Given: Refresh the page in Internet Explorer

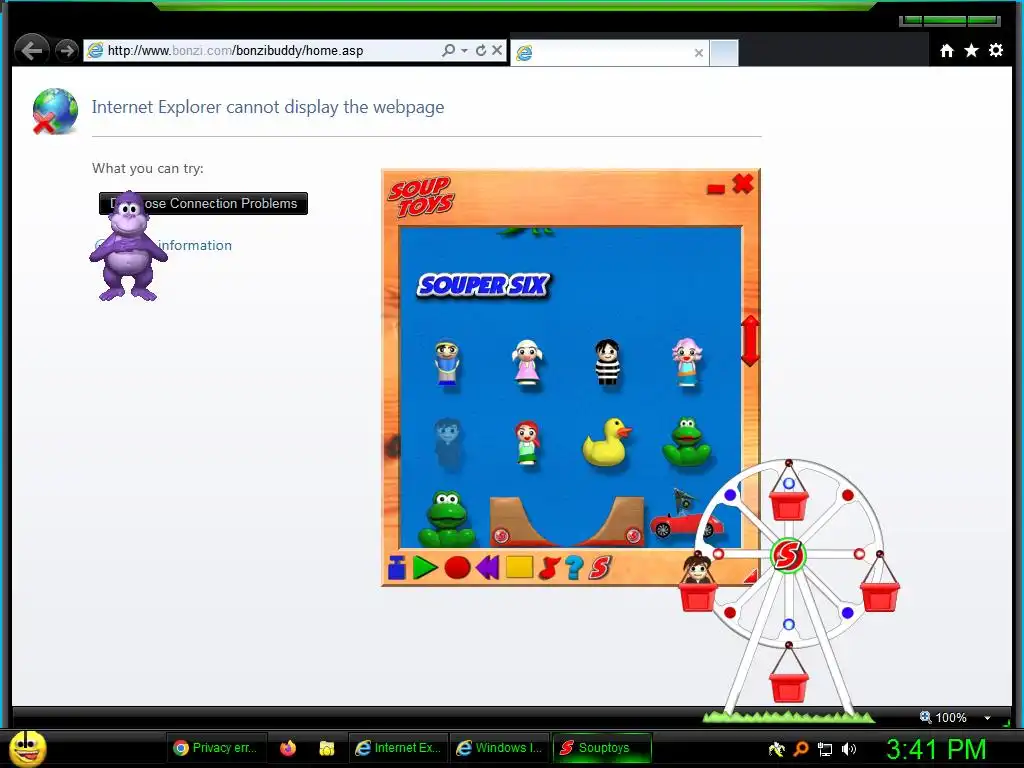Looking at the screenshot, I should 481,50.
